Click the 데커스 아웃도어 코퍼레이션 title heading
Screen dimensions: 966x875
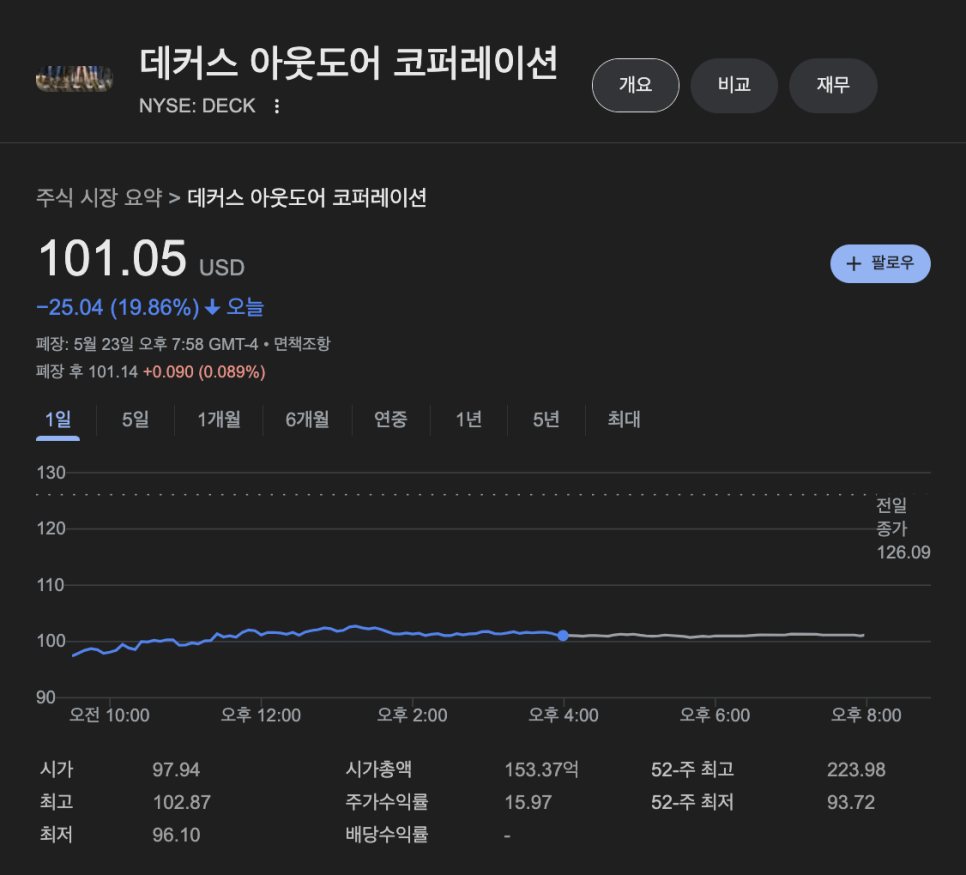(x=349, y=63)
